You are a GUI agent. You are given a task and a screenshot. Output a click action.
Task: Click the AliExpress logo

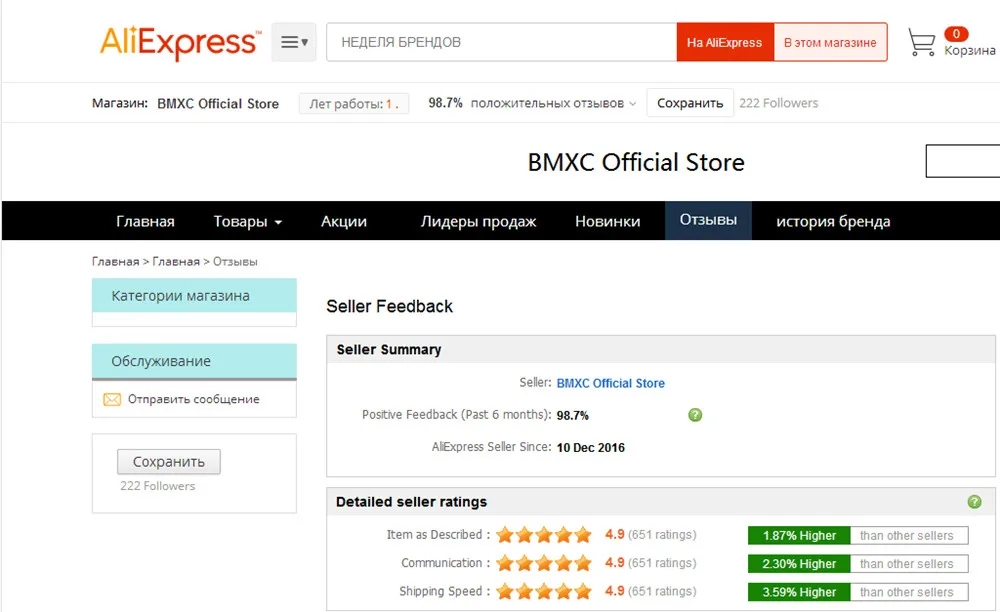click(x=180, y=42)
